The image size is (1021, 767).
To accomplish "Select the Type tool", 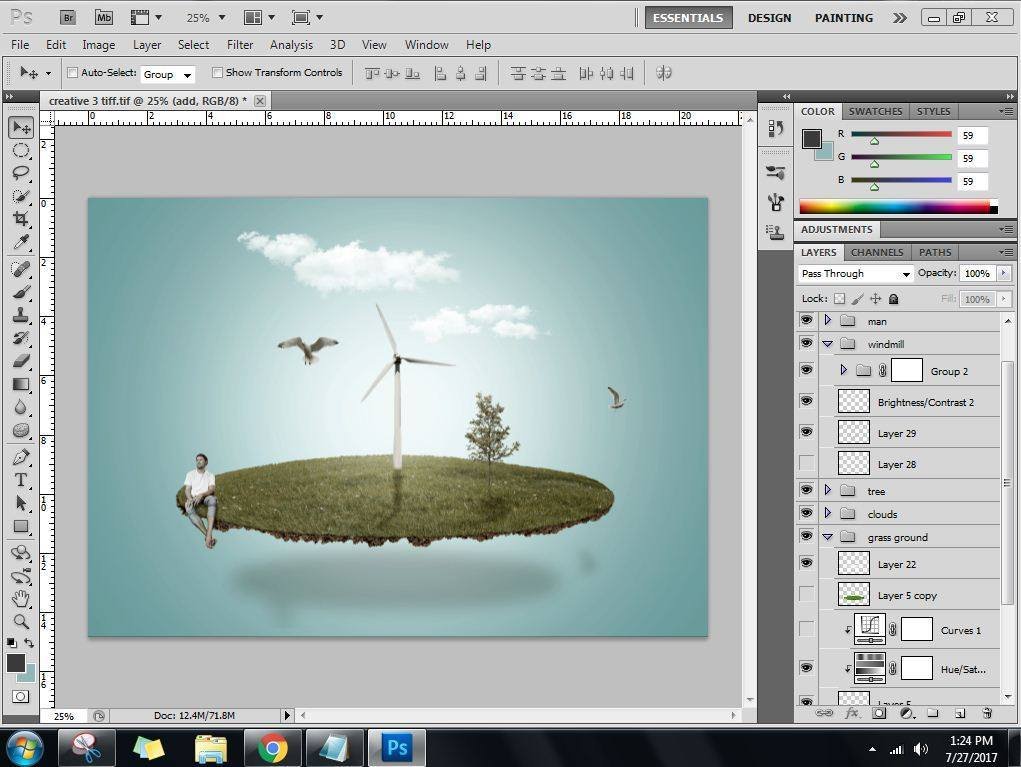I will [21, 480].
